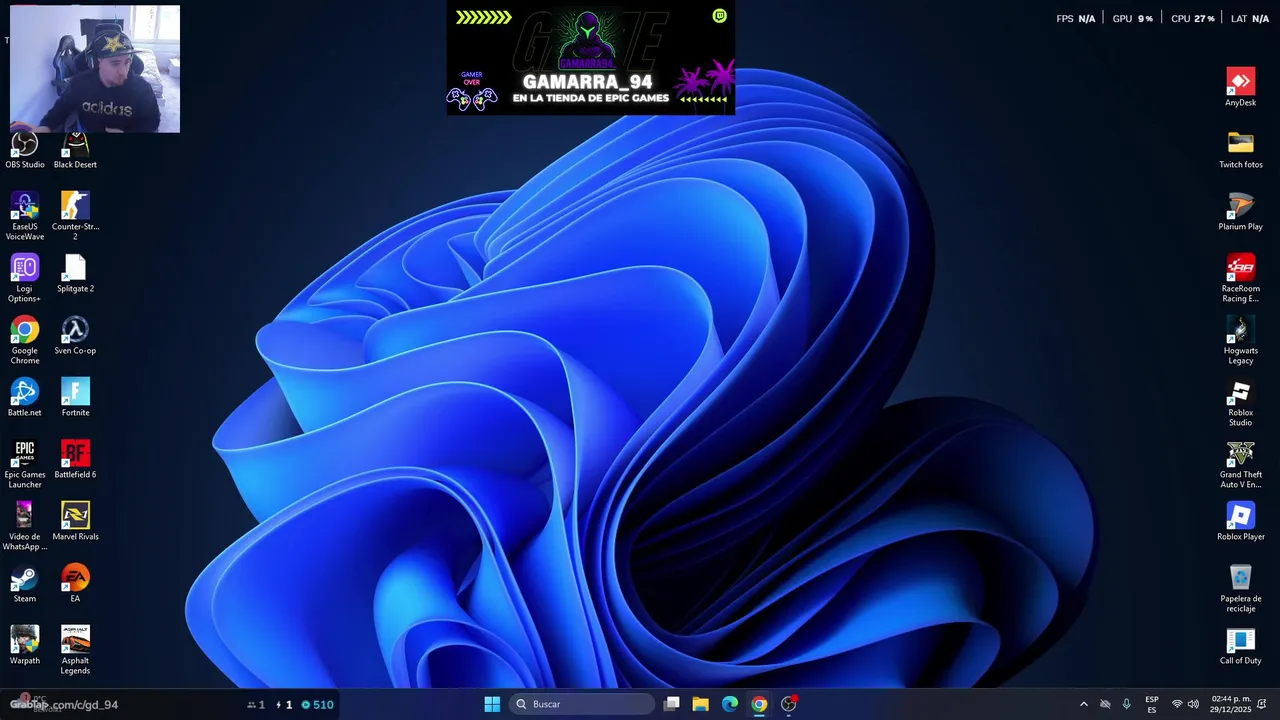Select the Splitgate 2 file icon
Screen dimensions: 1280x720
point(75,273)
